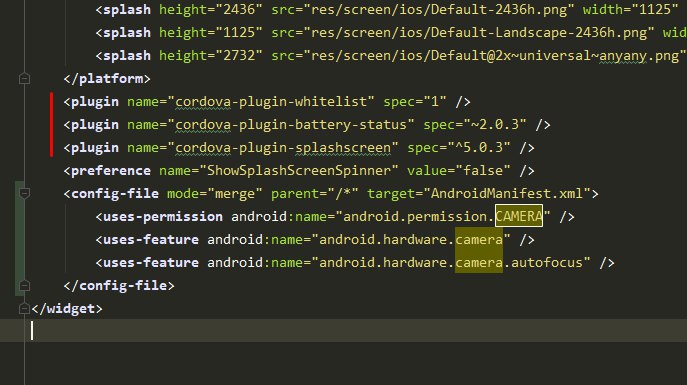Click the closing </config-file> tag

point(119,286)
